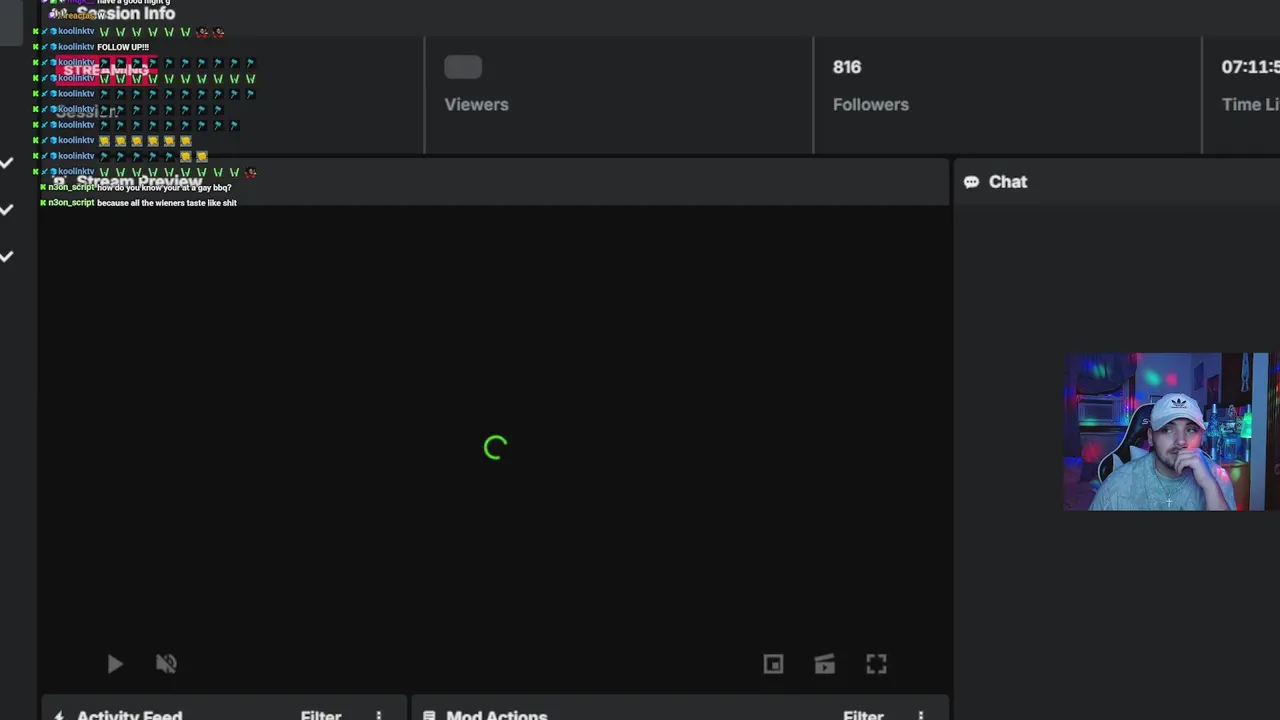Click the Chat panel title

click(x=1007, y=182)
